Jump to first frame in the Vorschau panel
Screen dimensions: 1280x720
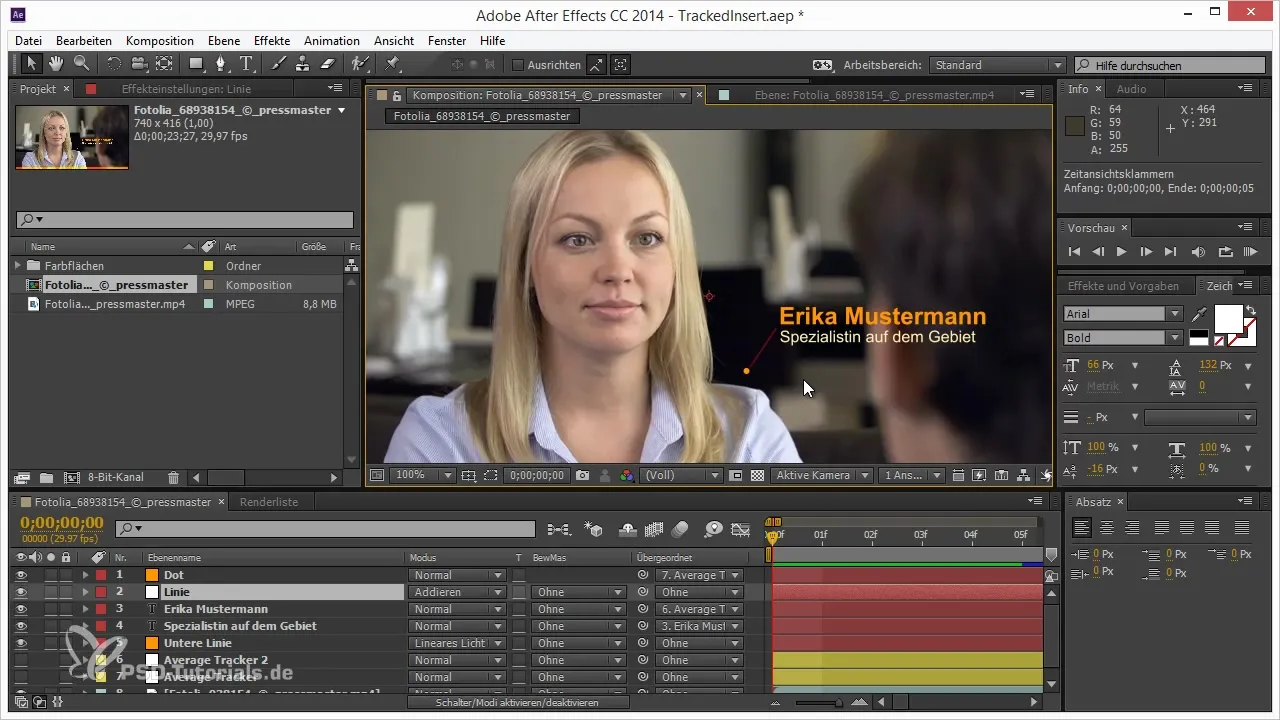(x=1075, y=251)
